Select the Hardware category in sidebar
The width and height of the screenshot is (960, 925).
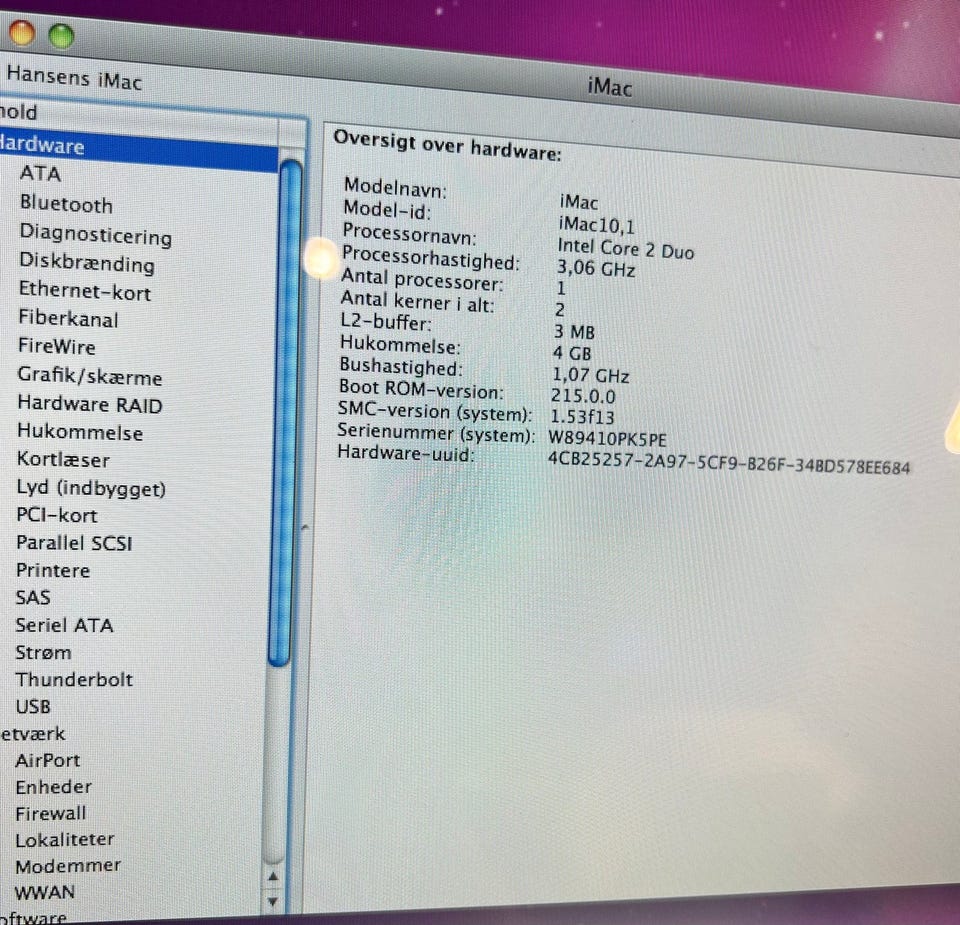coord(138,147)
